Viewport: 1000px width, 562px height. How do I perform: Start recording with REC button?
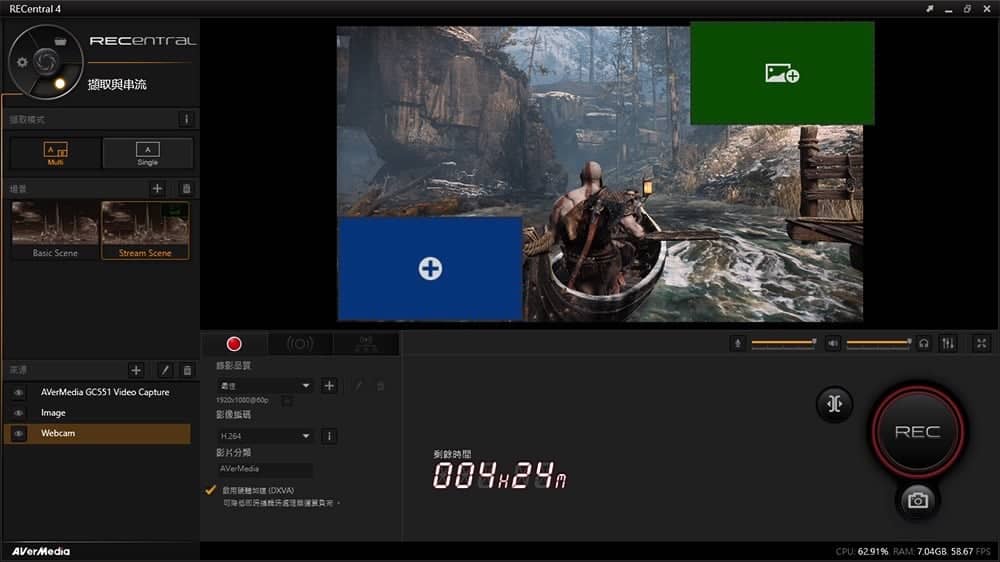[918, 432]
